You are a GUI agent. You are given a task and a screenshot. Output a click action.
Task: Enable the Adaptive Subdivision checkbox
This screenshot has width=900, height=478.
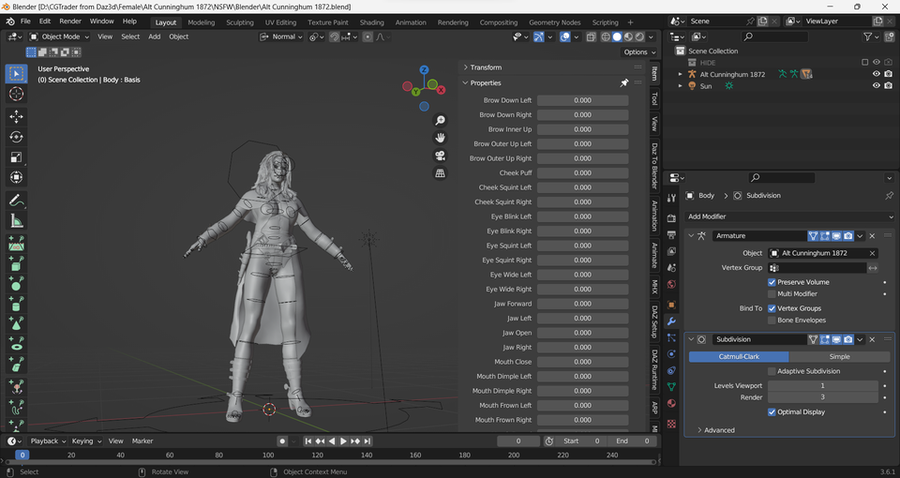(772, 371)
